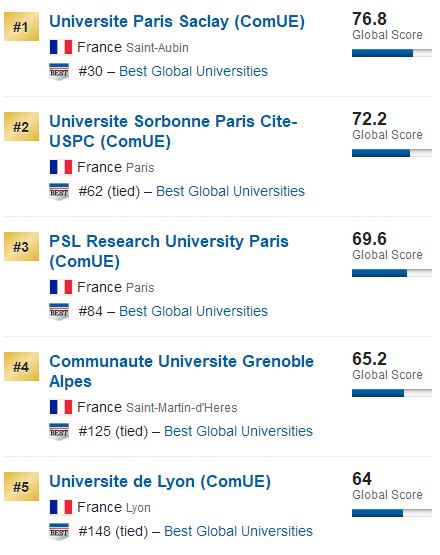Click French flag beside Saint-Aubin
Image resolution: width=440 pixels, height=555 pixels.
click(61, 47)
